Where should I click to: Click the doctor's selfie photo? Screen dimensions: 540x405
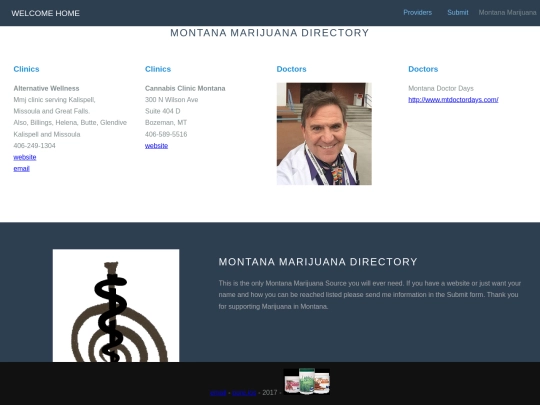324,134
